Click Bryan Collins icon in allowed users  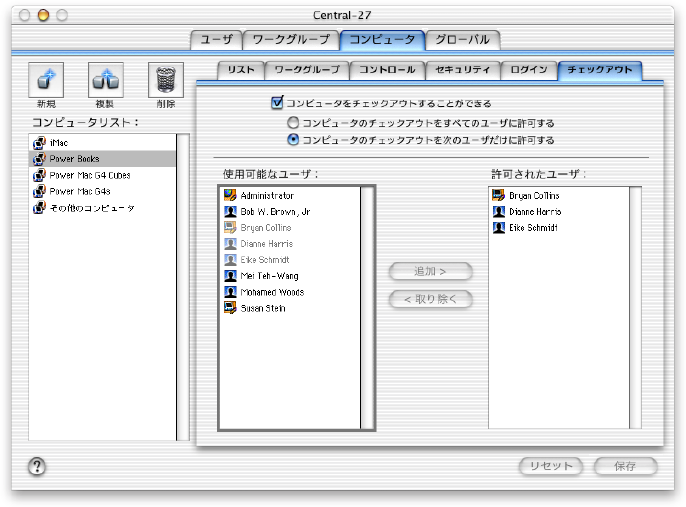(499, 195)
